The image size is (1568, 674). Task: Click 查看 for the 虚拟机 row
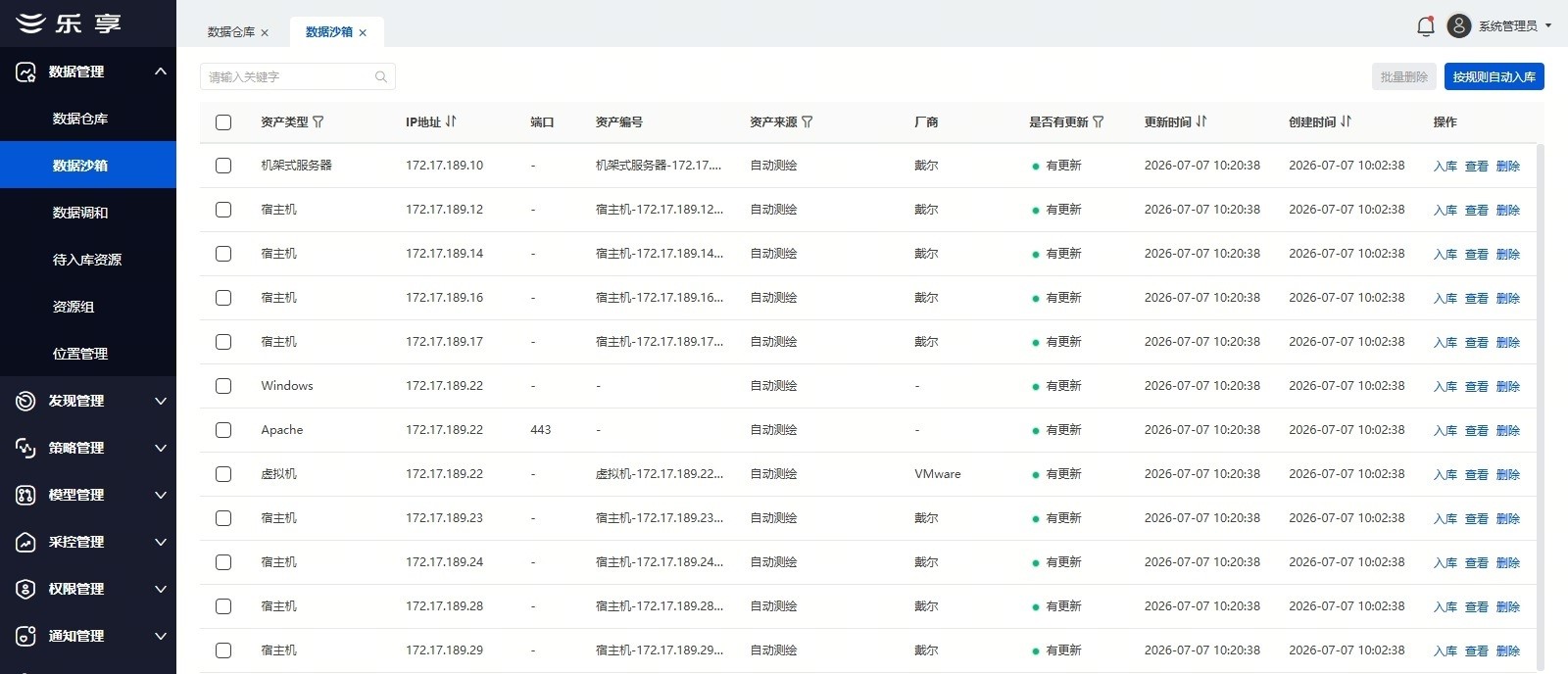[1476, 475]
